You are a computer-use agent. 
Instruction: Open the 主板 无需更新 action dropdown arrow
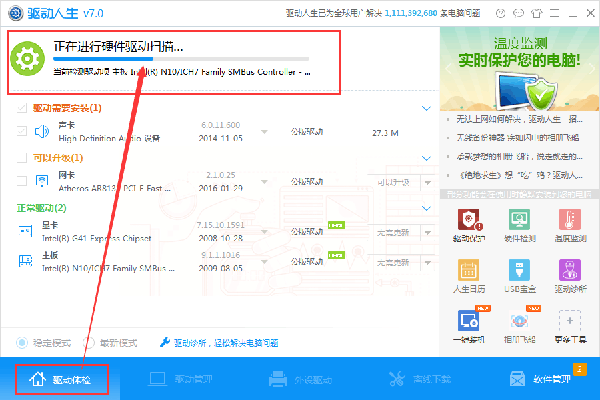(x=428, y=263)
